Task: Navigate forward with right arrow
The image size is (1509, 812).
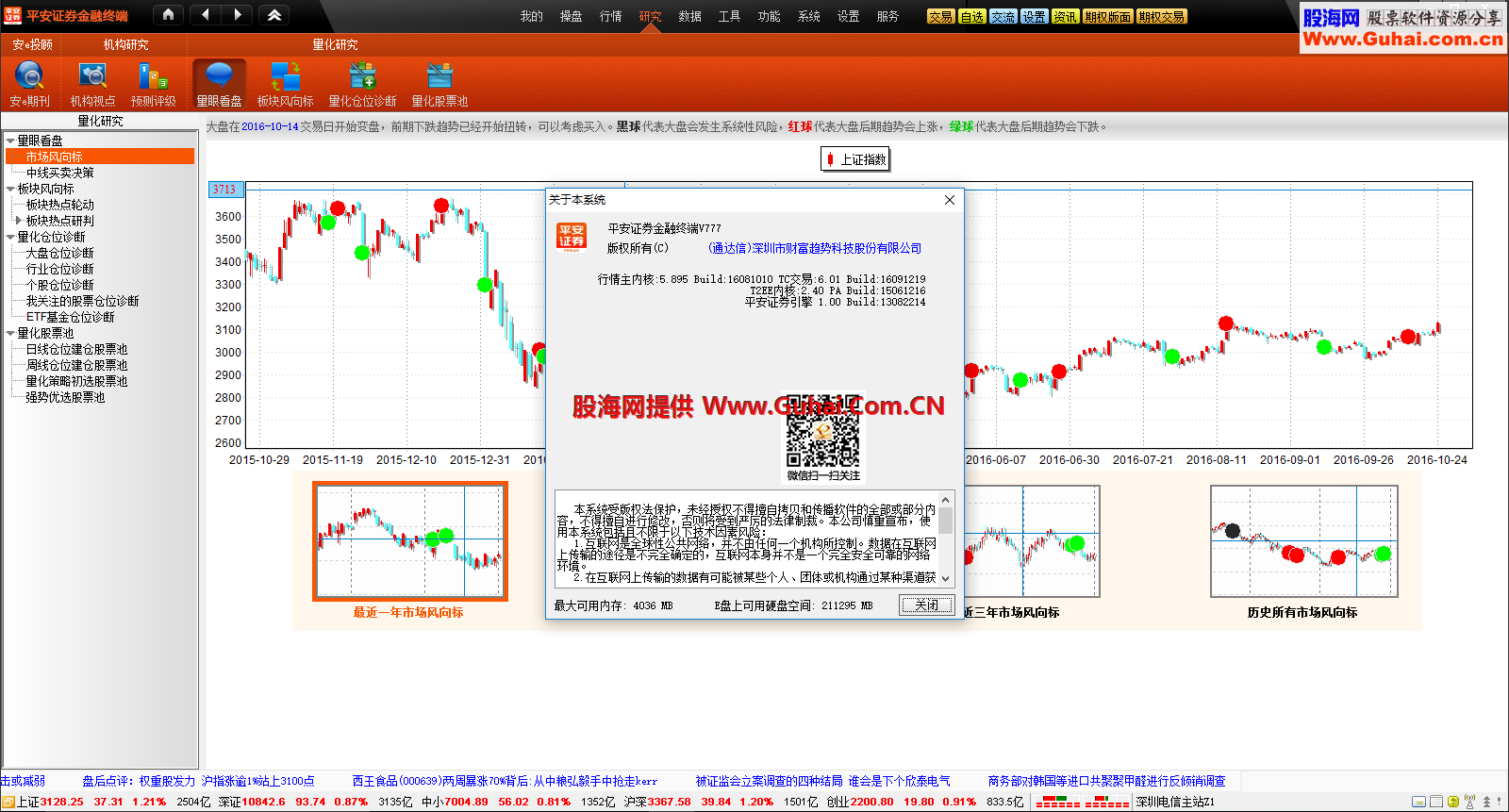Action: (x=238, y=14)
